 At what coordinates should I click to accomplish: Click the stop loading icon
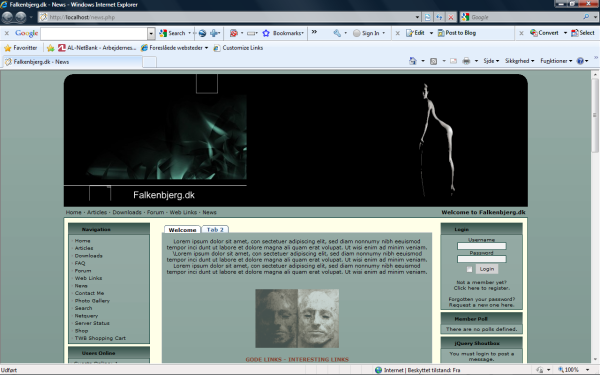[451, 17]
